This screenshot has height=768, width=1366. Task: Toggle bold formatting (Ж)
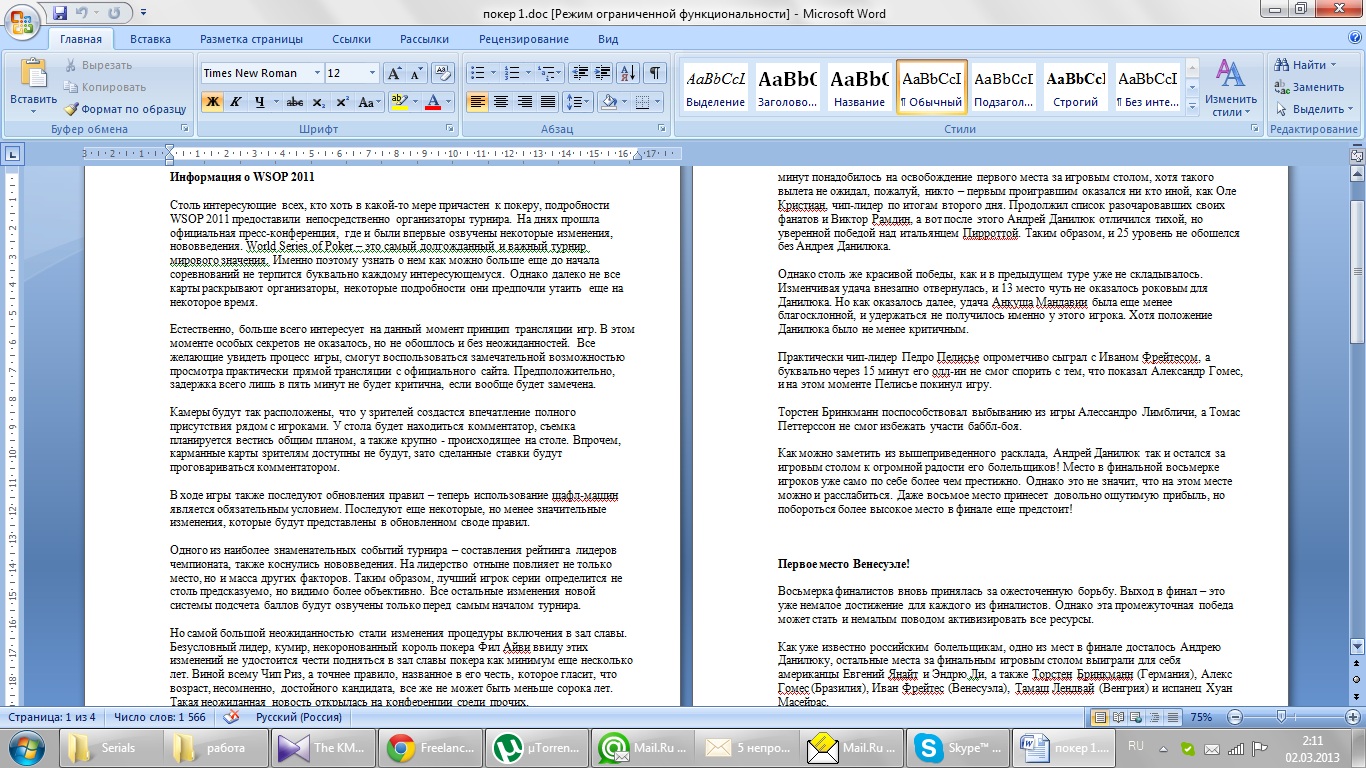click(212, 102)
